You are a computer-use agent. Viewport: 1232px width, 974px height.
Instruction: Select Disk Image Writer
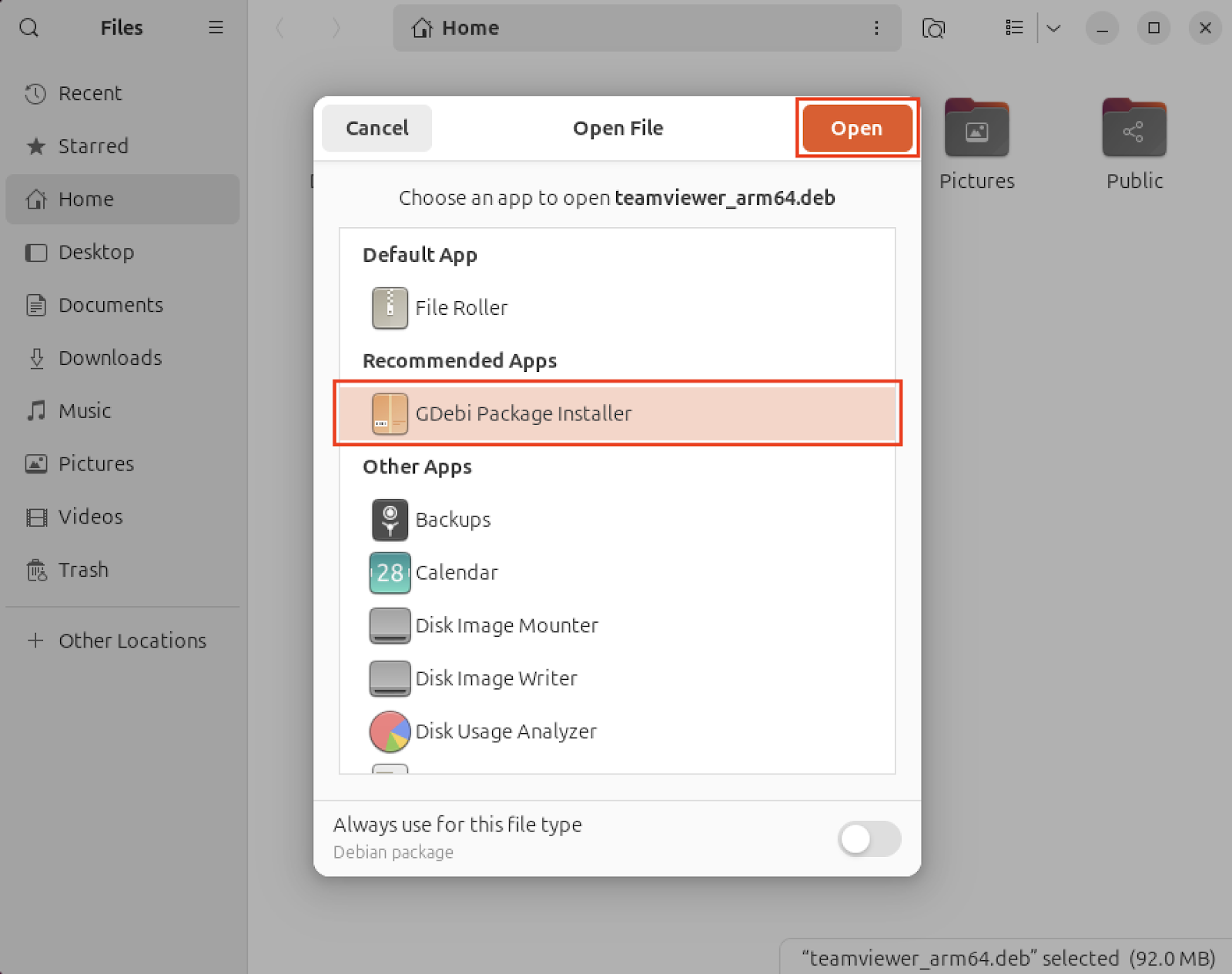[x=496, y=678]
